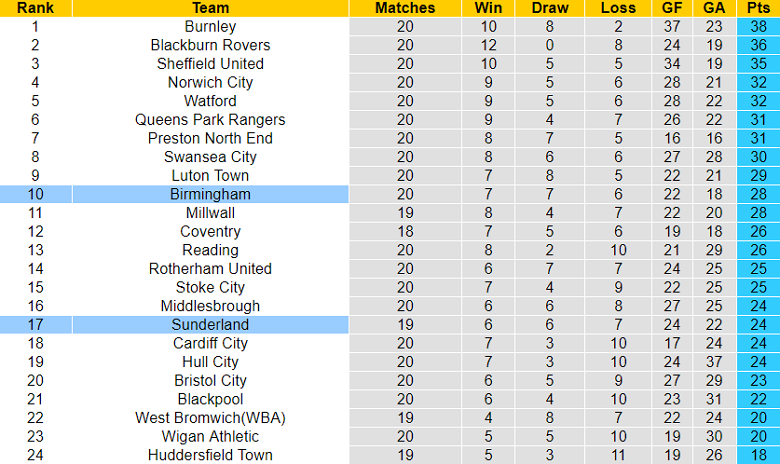The height and width of the screenshot is (464, 780).
Task: Select the highlighted Birmingham row
Action: point(210,194)
